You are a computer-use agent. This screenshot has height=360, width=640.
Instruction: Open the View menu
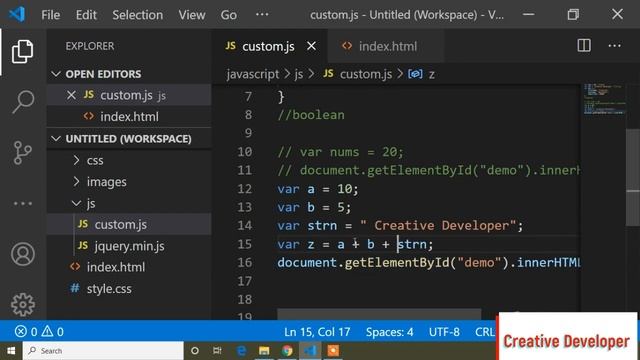click(192, 15)
